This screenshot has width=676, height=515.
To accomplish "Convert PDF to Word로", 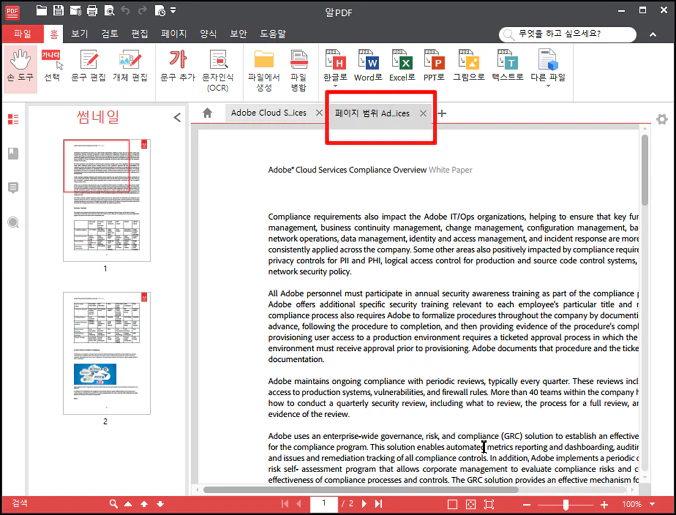I will point(368,66).
